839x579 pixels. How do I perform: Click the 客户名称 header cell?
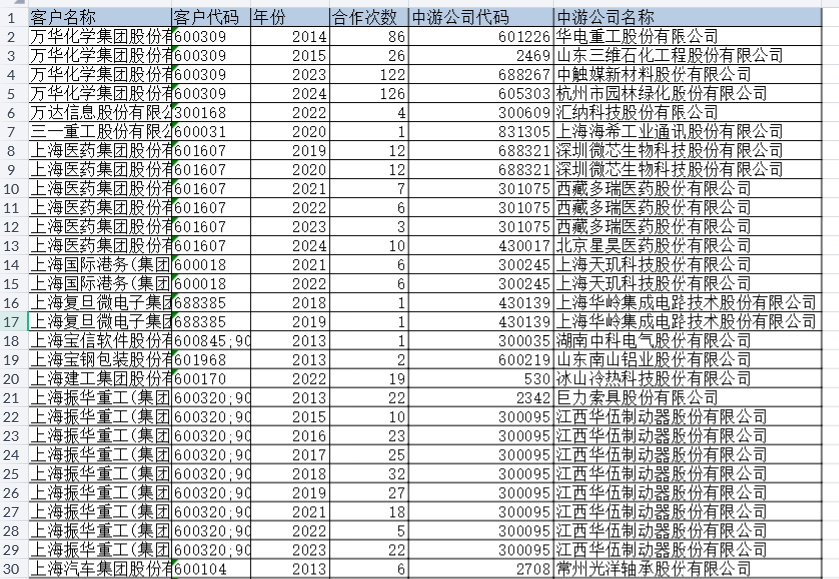(100, 17)
